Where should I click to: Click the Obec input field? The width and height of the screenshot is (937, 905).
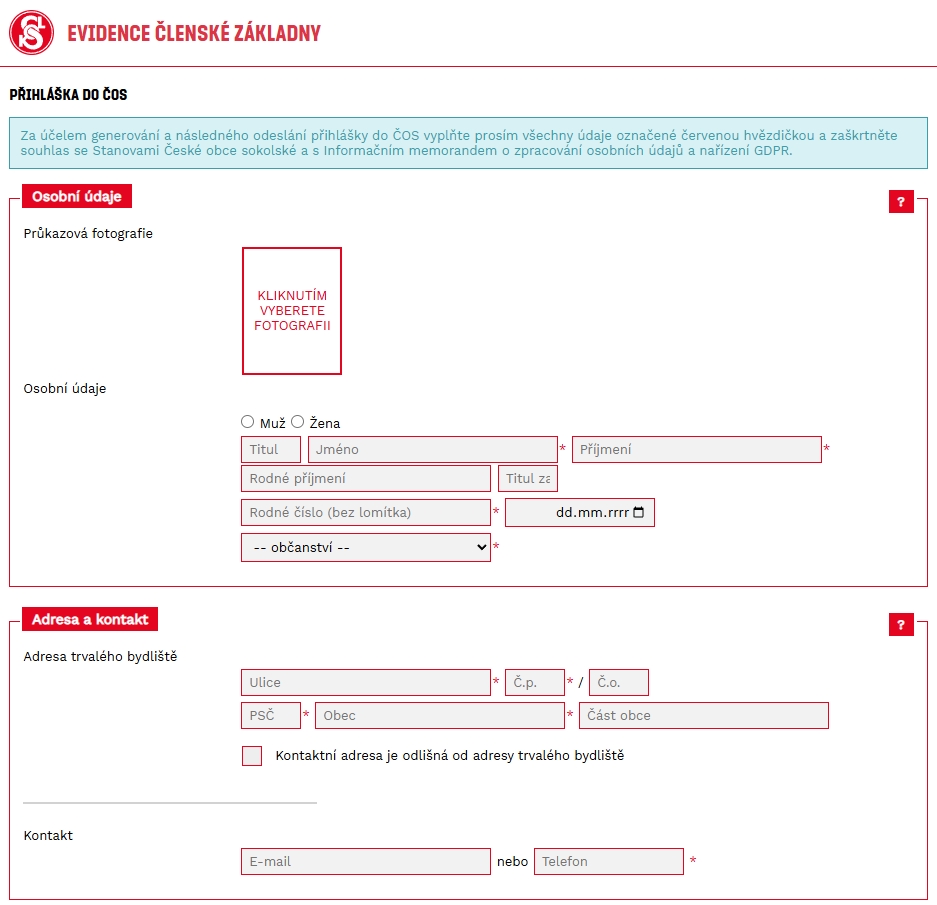coord(440,716)
